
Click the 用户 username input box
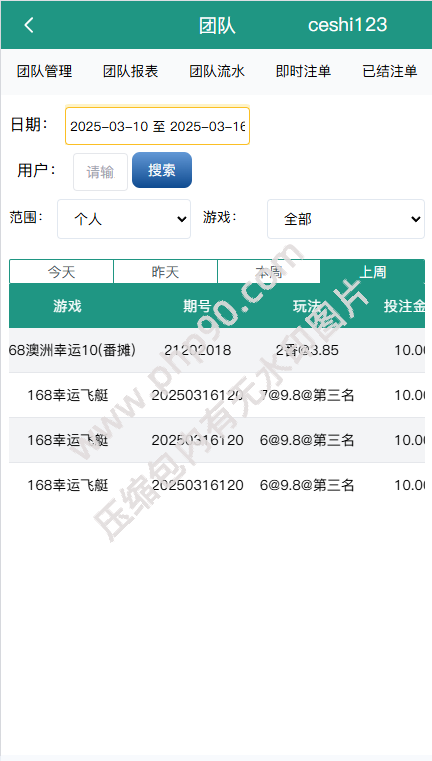tap(100, 172)
